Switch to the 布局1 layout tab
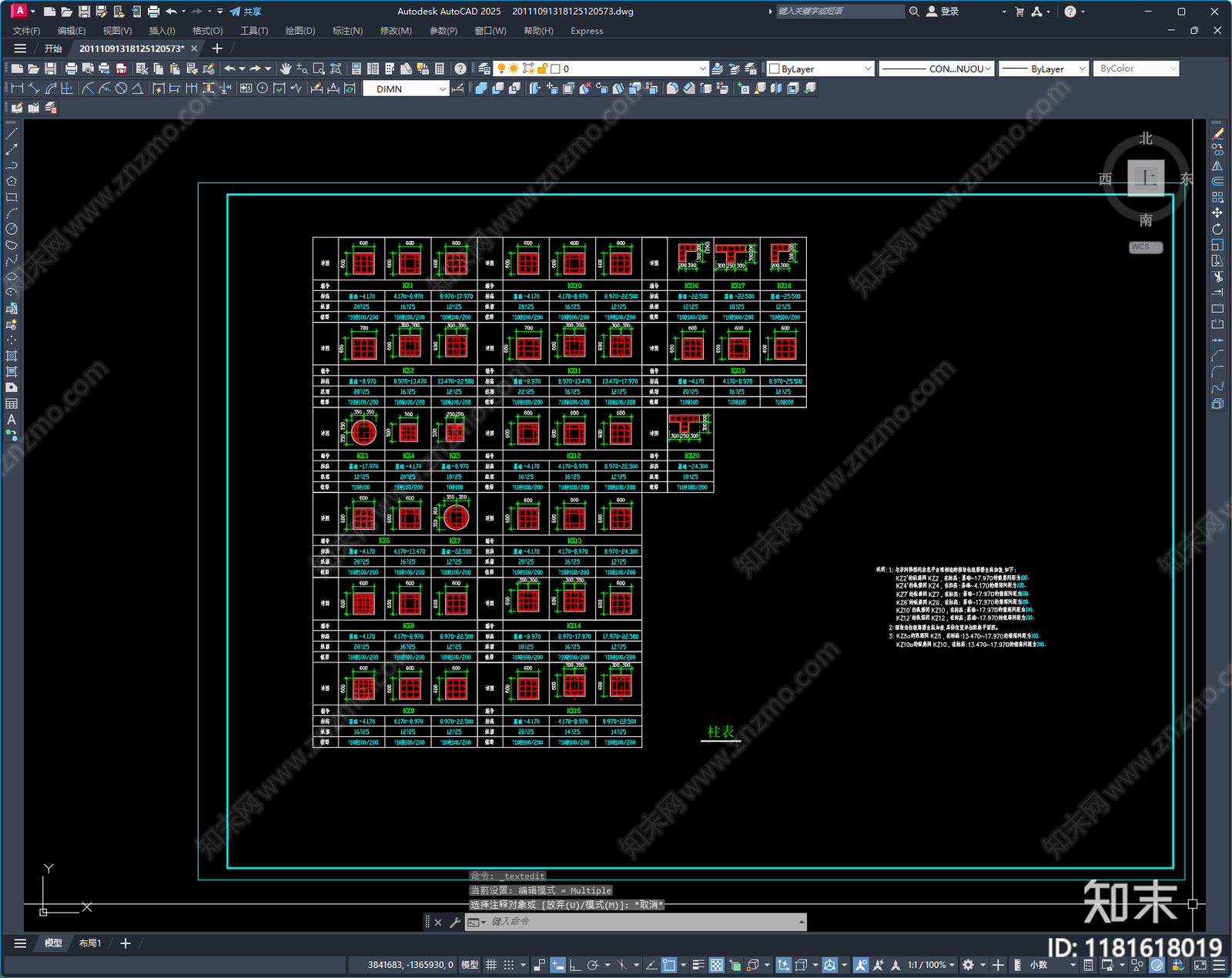The height and width of the screenshot is (978, 1232). 90,943
